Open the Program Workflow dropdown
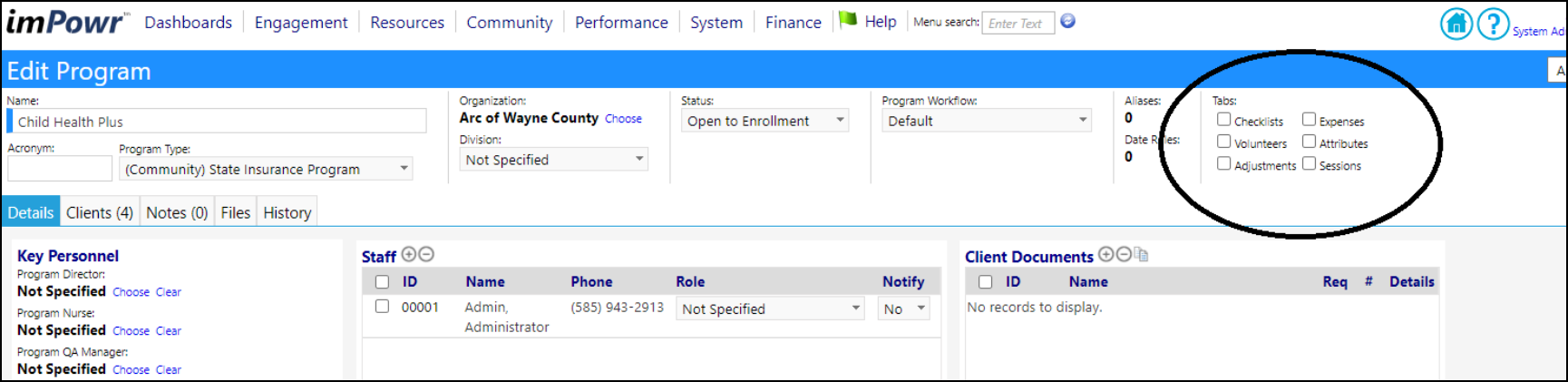 987,121
